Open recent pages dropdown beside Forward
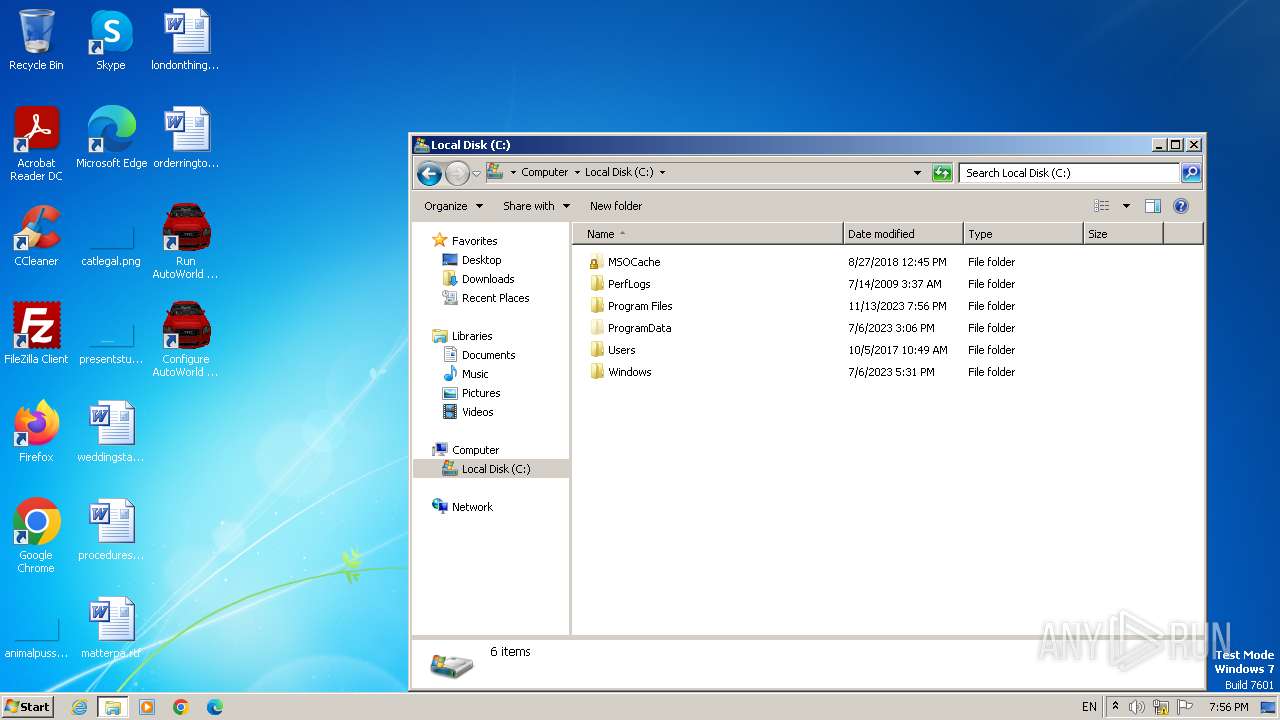Screen dimensions: 1280x720 (x=476, y=173)
